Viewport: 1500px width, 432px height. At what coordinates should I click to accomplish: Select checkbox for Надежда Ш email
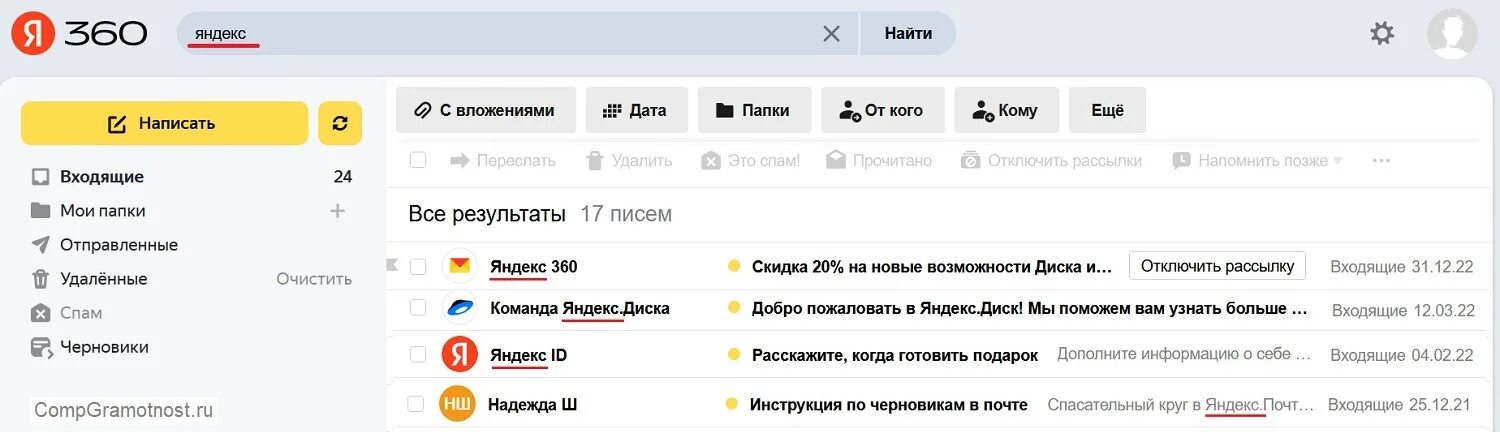pos(416,404)
